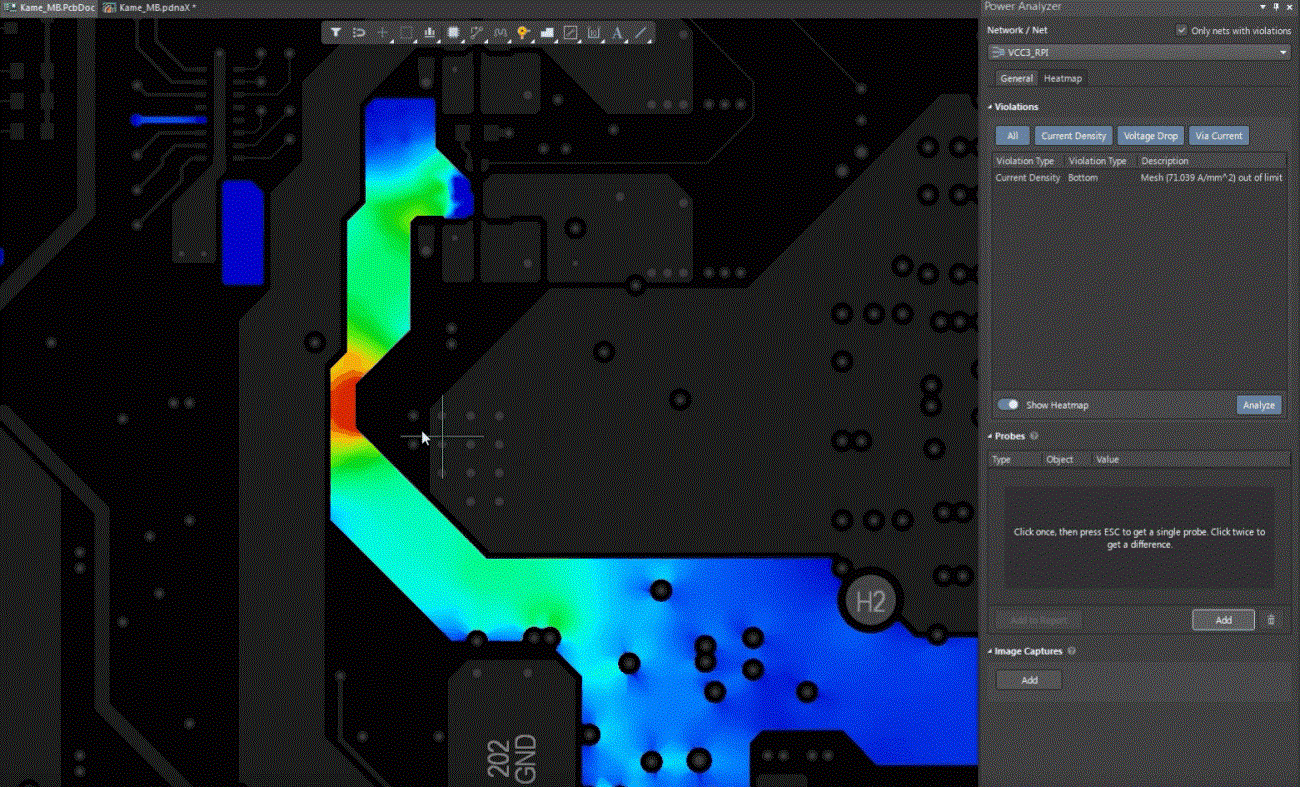Turn off the Show Heatmap toggle
The image size is (1300, 787).
pyautogui.click(x=1008, y=404)
